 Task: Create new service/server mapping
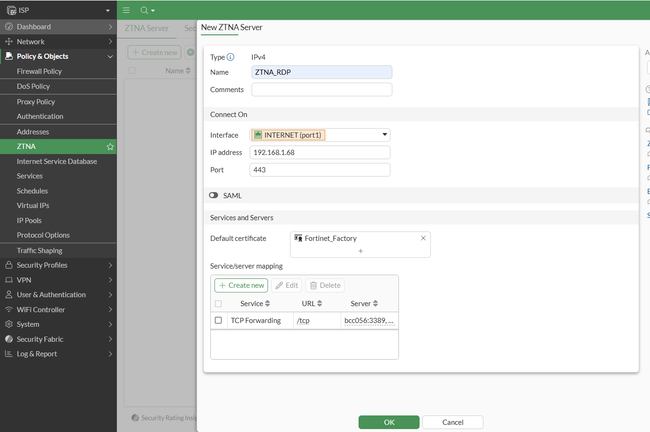pos(241,285)
